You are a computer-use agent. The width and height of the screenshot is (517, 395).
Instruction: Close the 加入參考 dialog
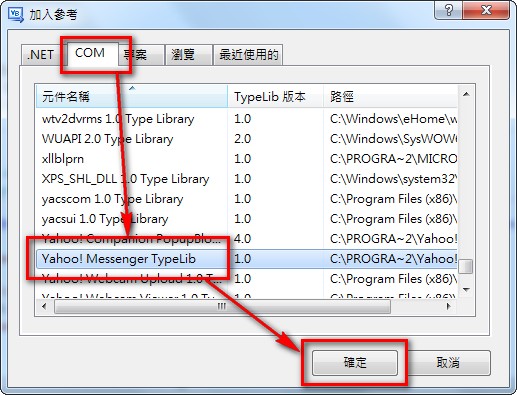[x=486, y=11]
